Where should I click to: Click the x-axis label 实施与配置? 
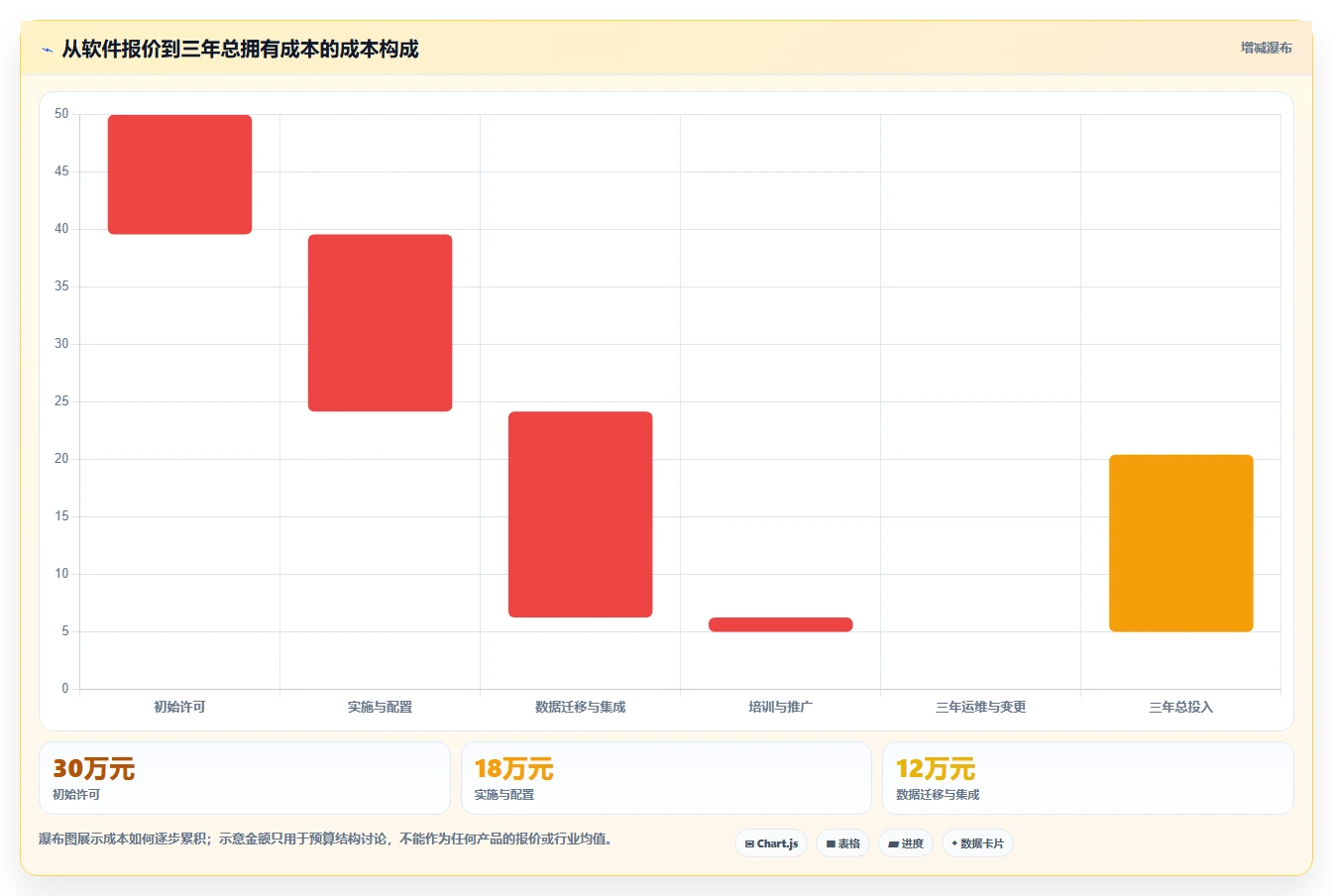tap(380, 707)
